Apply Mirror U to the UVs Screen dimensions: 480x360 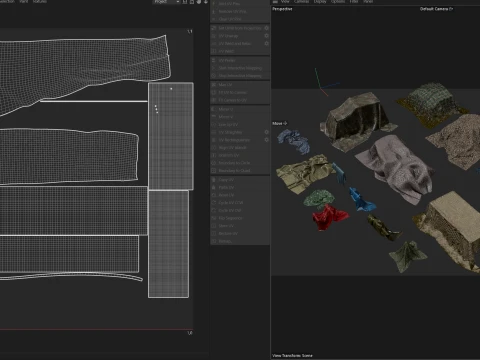pyautogui.click(x=226, y=109)
